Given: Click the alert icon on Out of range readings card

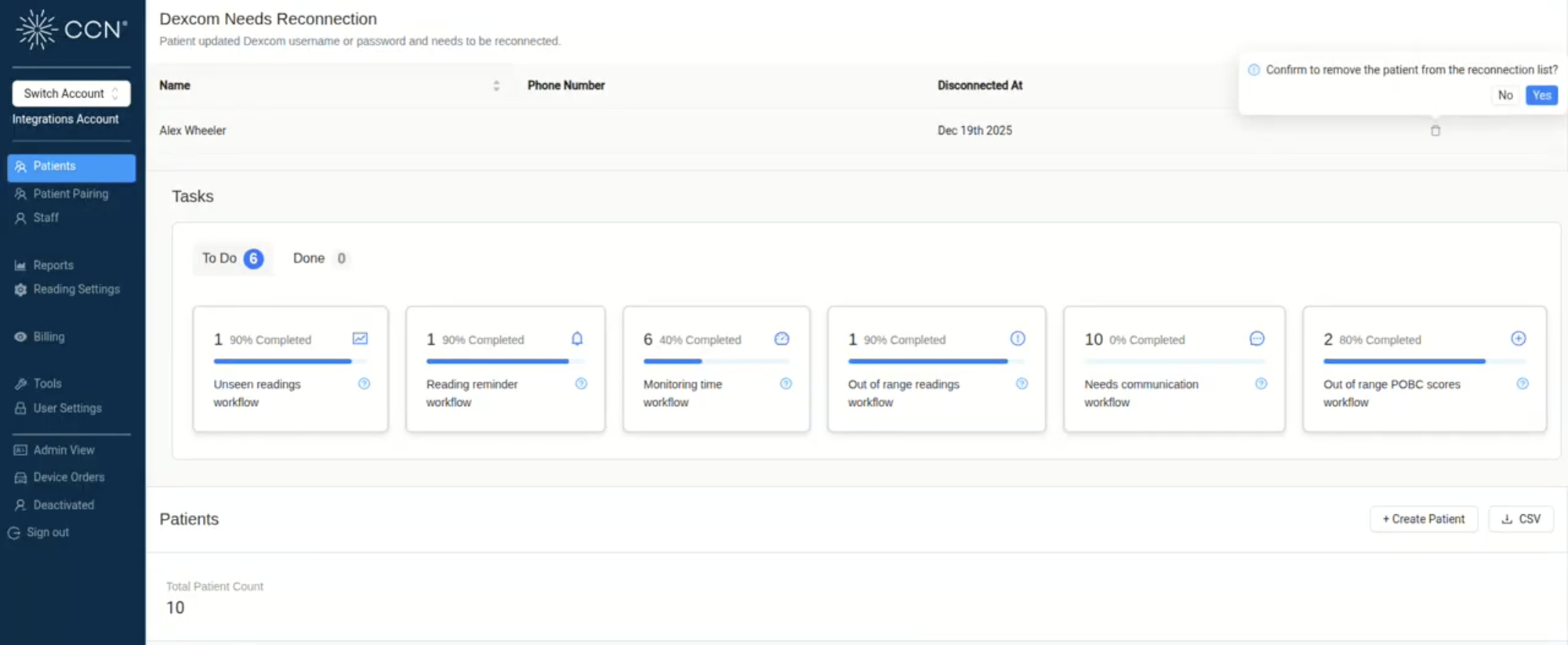Looking at the screenshot, I should point(1018,339).
